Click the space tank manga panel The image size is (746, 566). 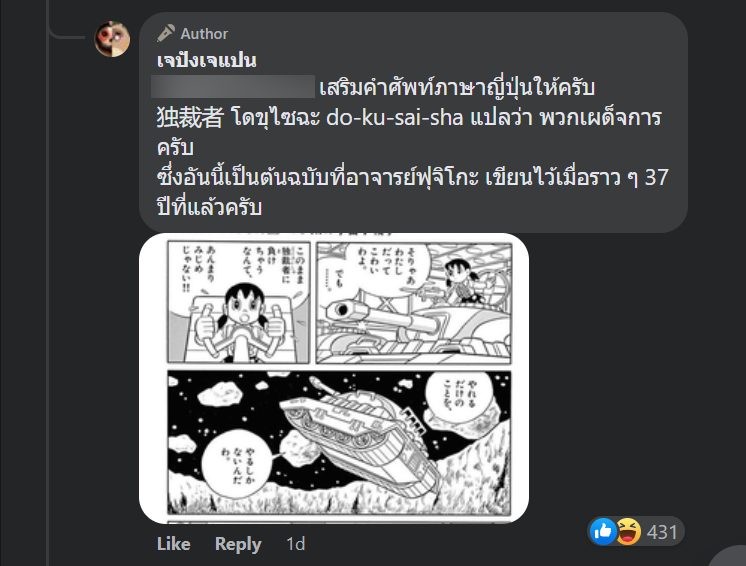coord(339,442)
